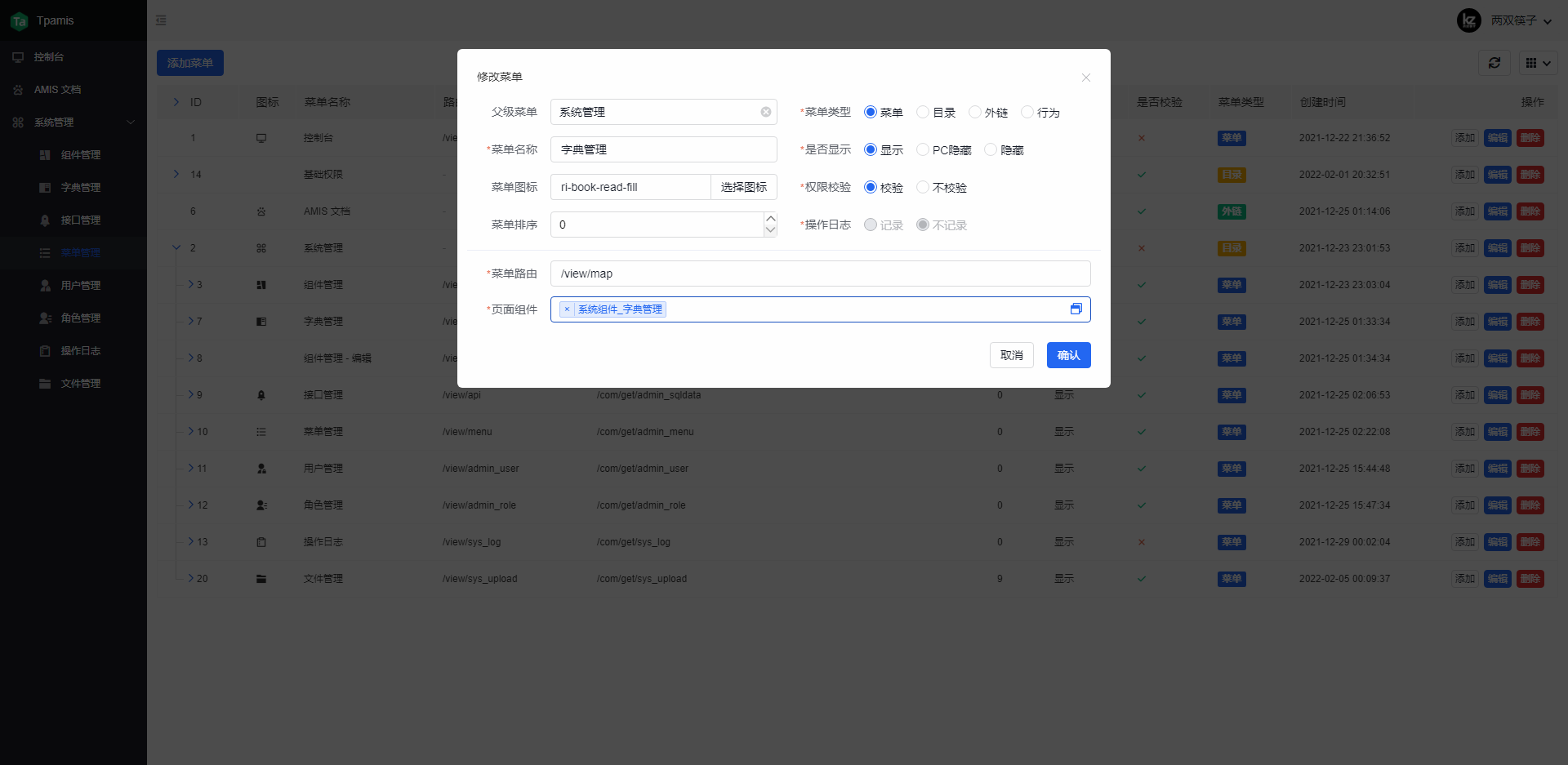Increase the 菜单排序 value with the up arrow

[770, 218]
